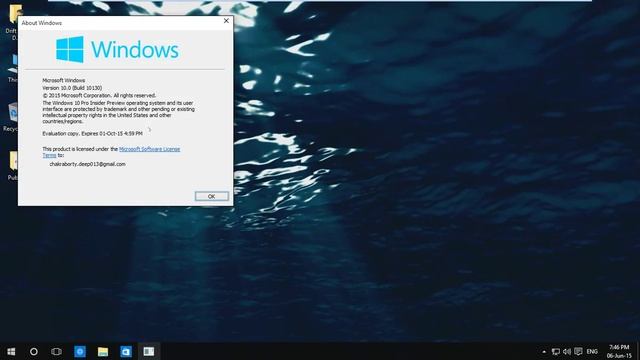The width and height of the screenshot is (640, 360).
Task: Click the "Version 10.0 (Build 10130)" text
Action: [x=72, y=88]
